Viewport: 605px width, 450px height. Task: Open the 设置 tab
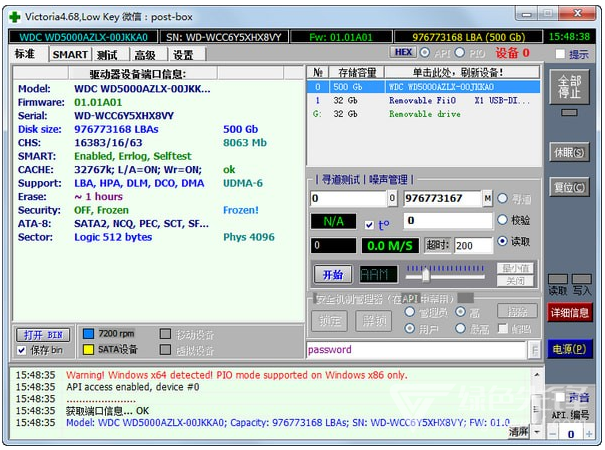(x=183, y=55)
